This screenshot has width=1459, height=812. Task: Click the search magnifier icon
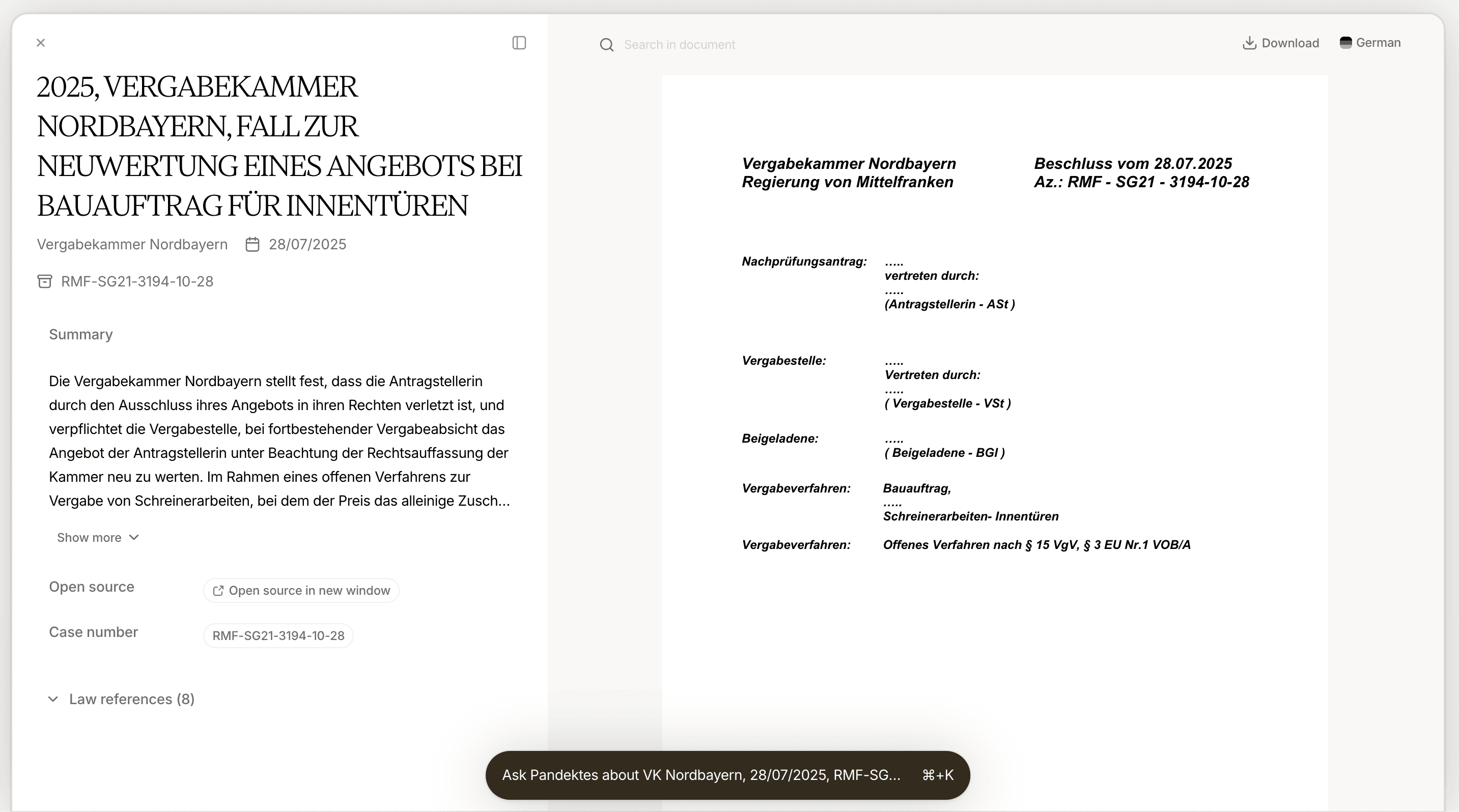click(x=607, y=45)
